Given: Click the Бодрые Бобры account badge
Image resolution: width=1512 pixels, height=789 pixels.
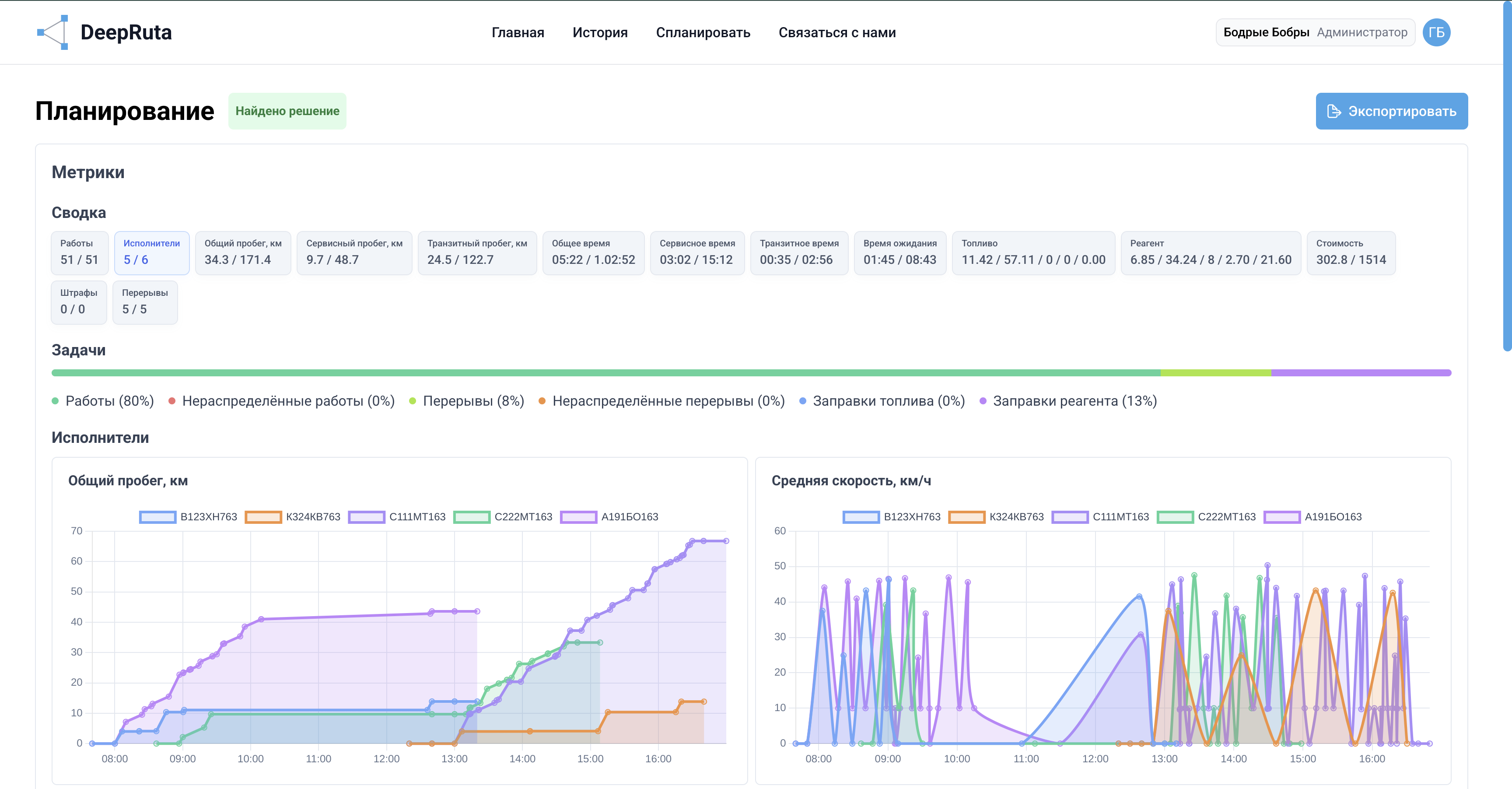Looking at the screenshot, I should (x=1315, y=32).
